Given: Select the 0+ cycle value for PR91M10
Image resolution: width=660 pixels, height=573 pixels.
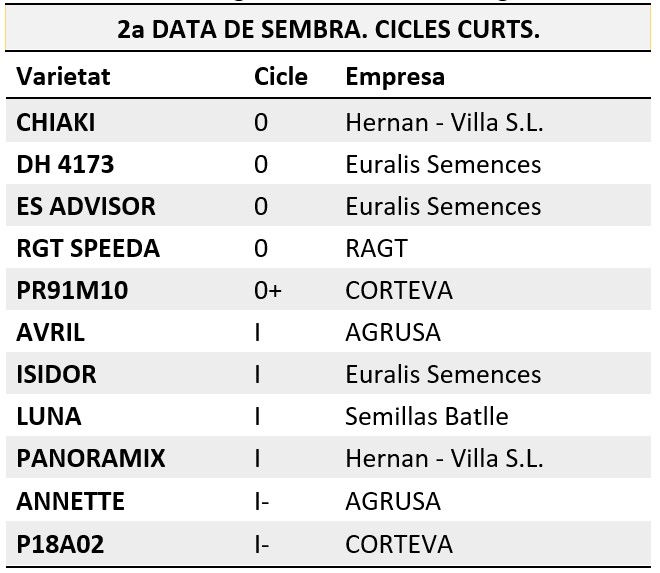Looking at the screenshot, I should 268,290.
